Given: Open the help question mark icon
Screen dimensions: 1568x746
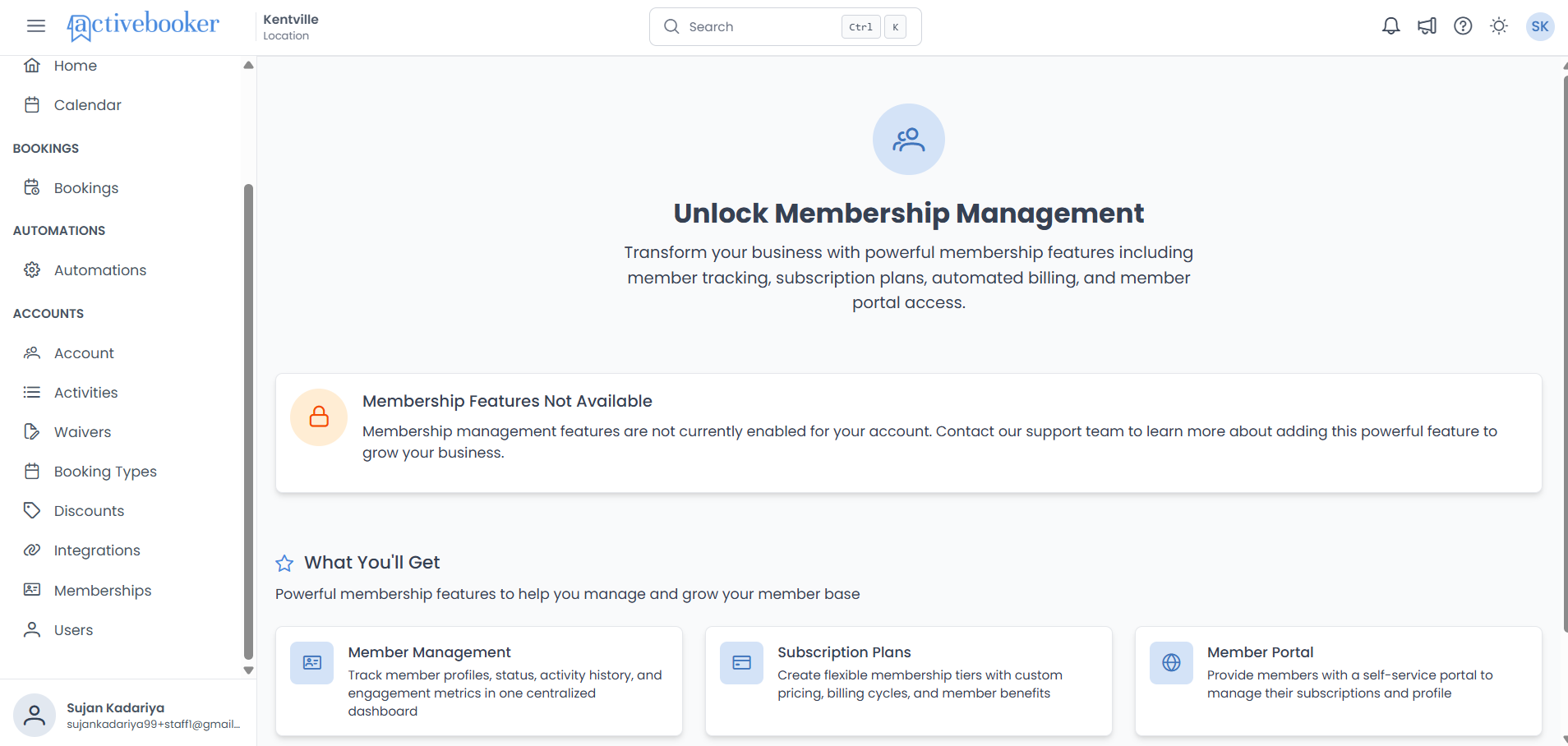Looking at the screenshot, I should click(x=1463, y=26).
